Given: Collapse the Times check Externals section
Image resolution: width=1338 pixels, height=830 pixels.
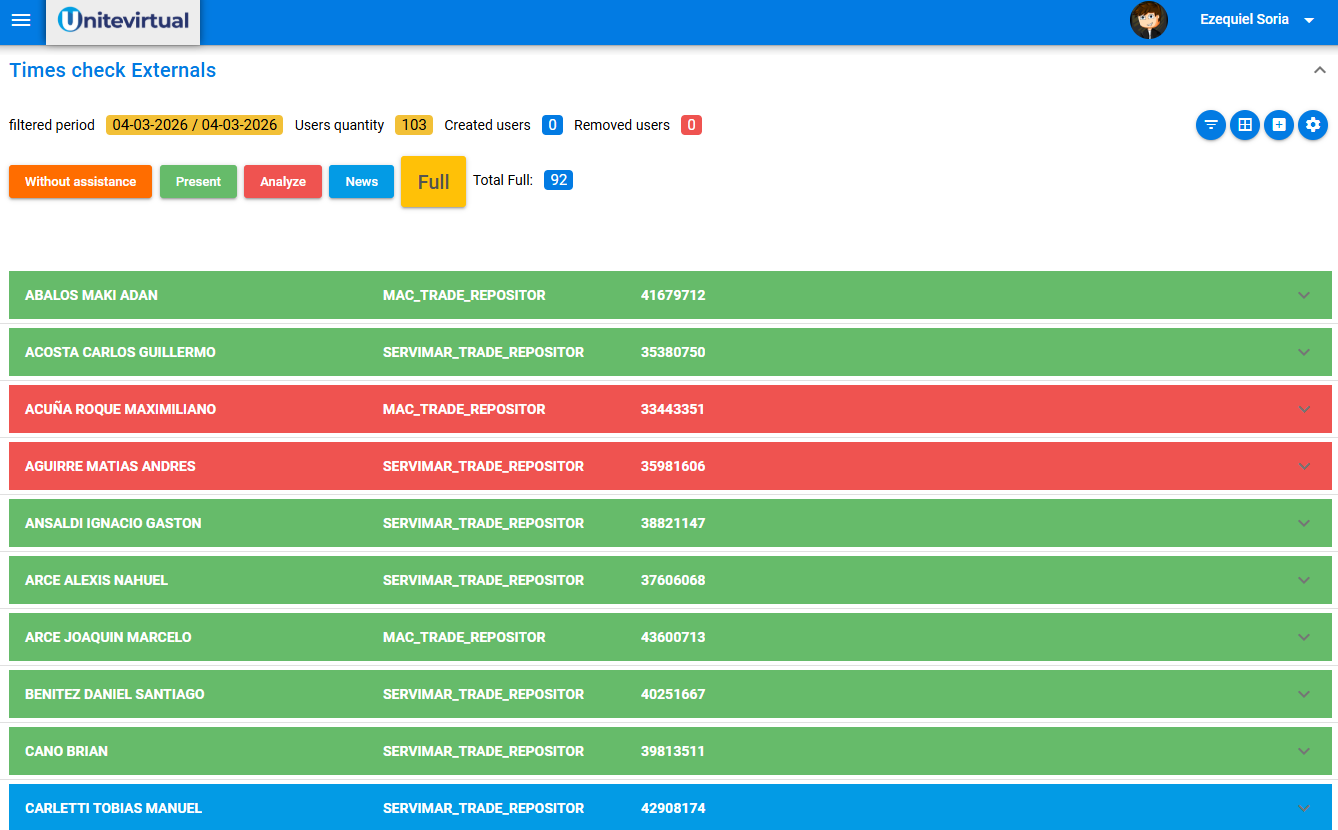Looking at the screenshot, I should (1318, 71).
